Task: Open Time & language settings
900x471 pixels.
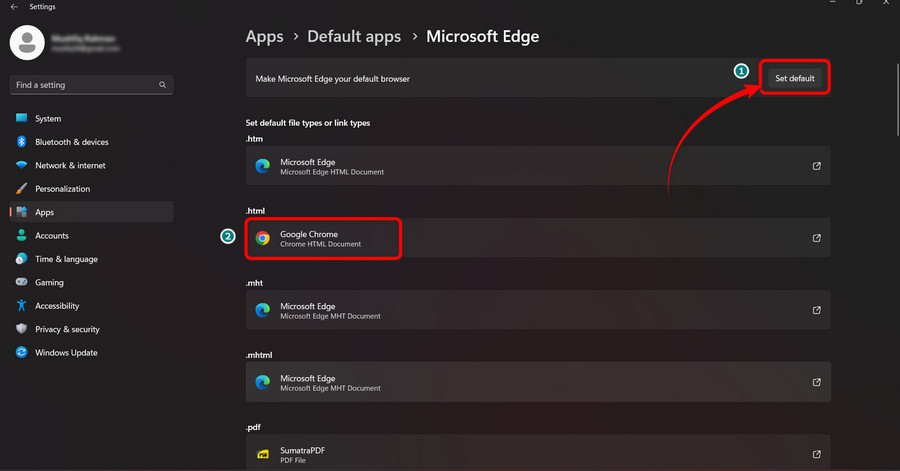Action: [91, 259]
